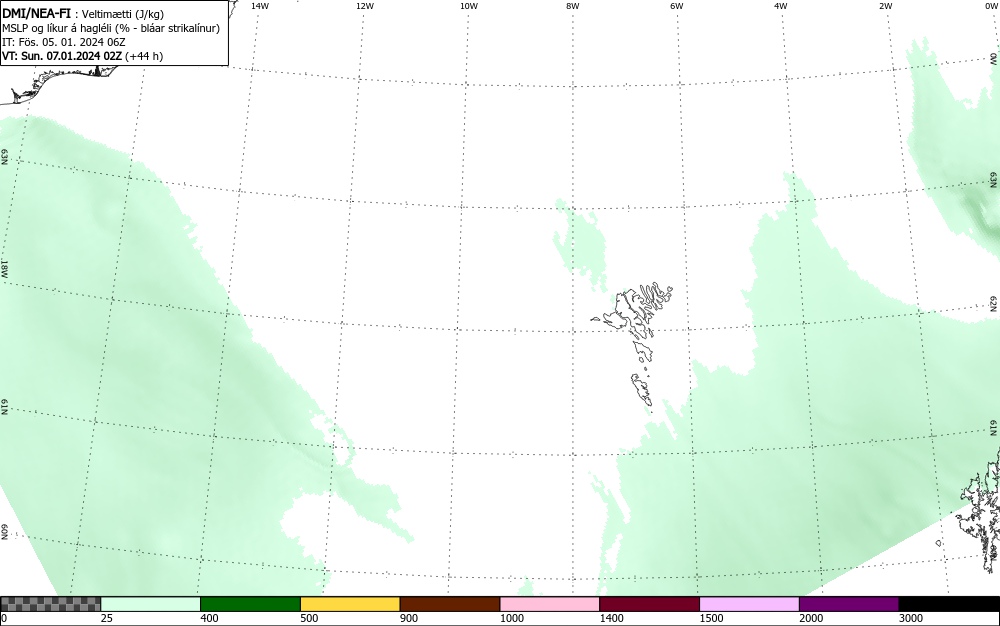
Task: Click the purple 2000–3000 legend swatch
Action: coord(849,604)
